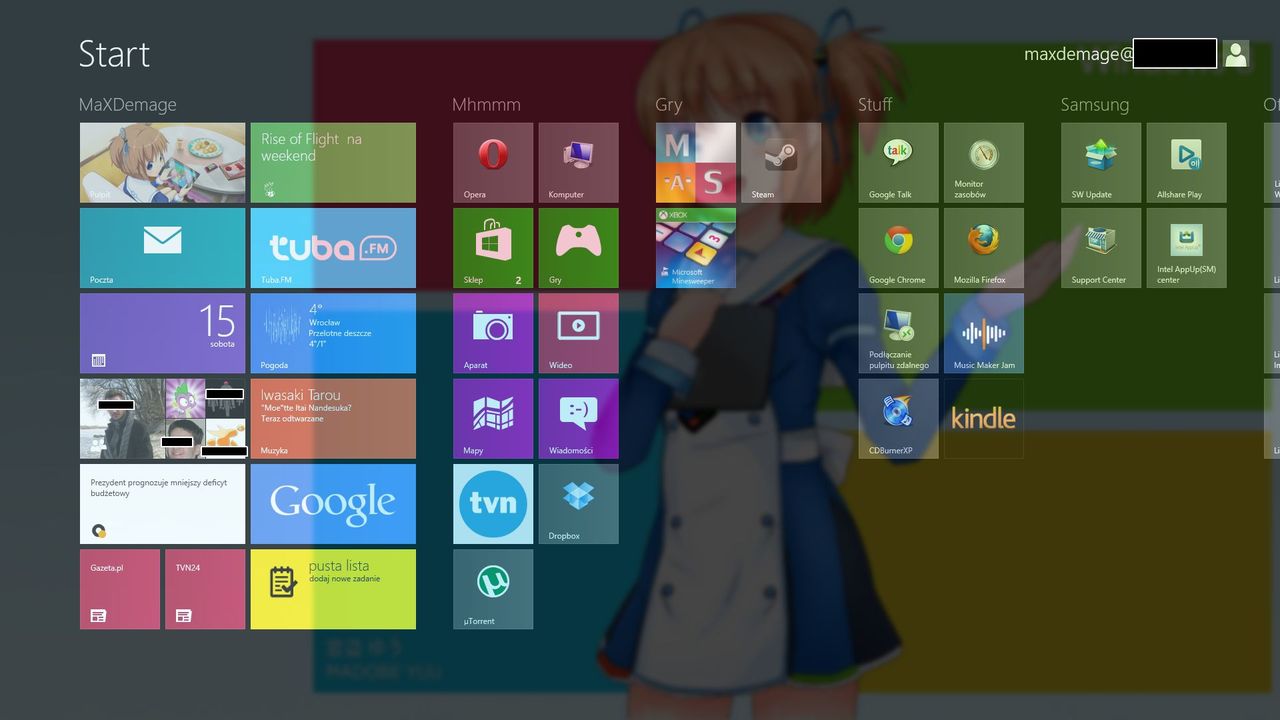Open Music Maker Jam tile
This screenshot has height=720, width=1280.
tap(984, 333)
